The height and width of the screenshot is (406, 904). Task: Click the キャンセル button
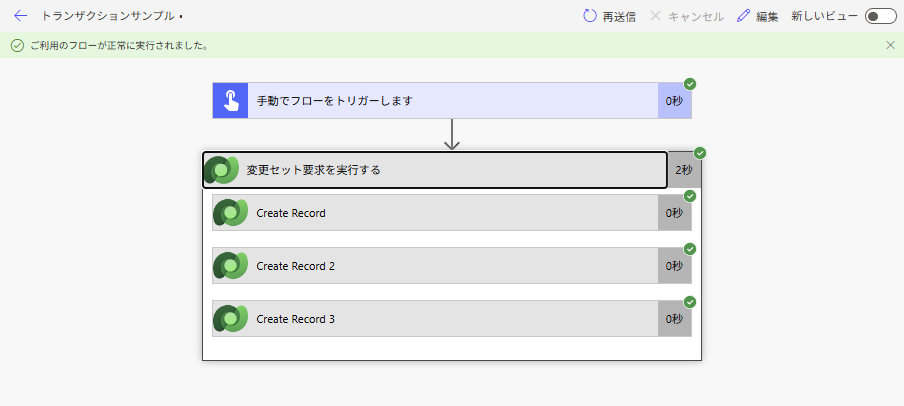(686, 16)
